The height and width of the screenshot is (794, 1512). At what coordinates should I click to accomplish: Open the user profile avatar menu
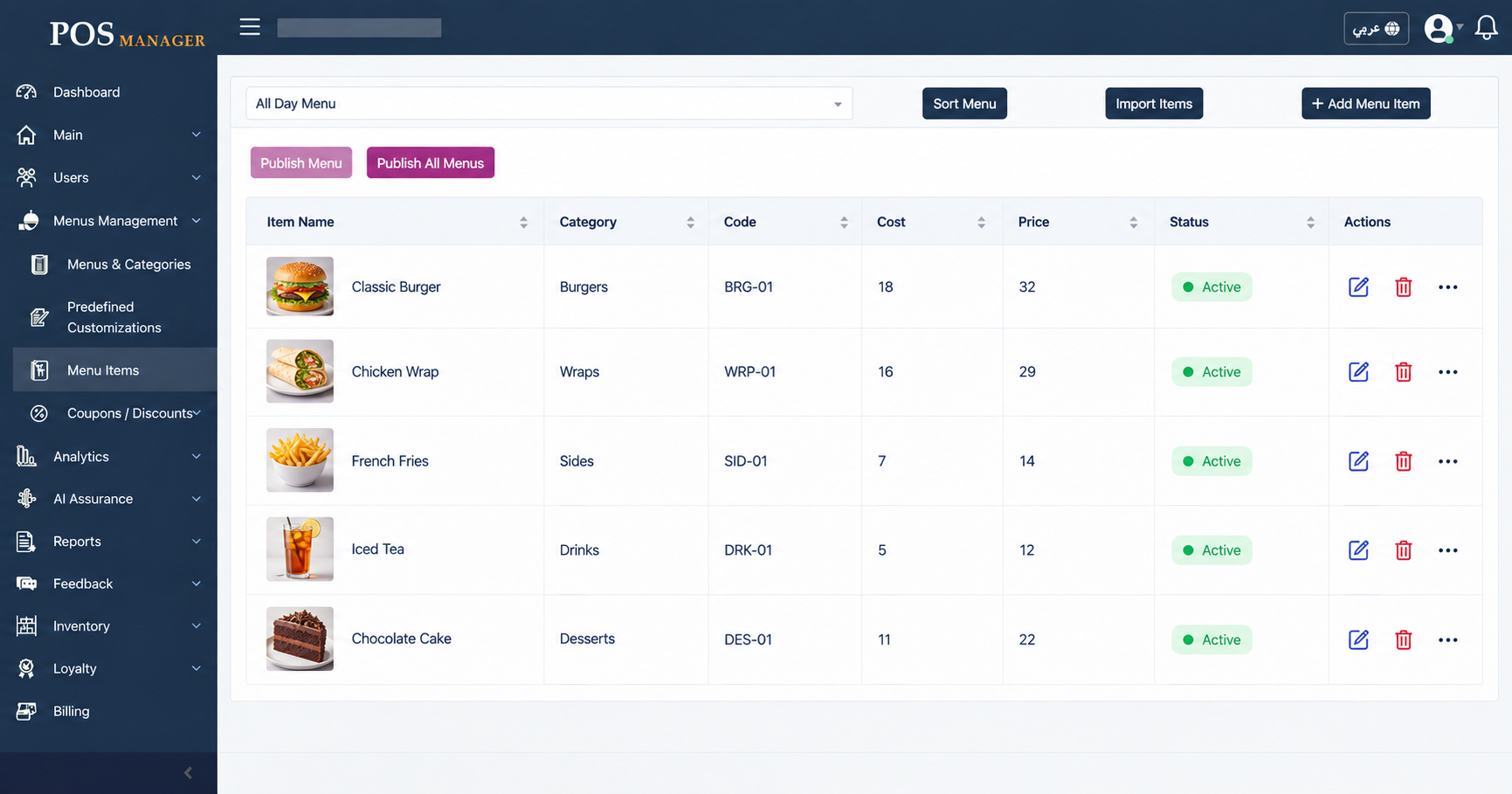(1442, 28)
